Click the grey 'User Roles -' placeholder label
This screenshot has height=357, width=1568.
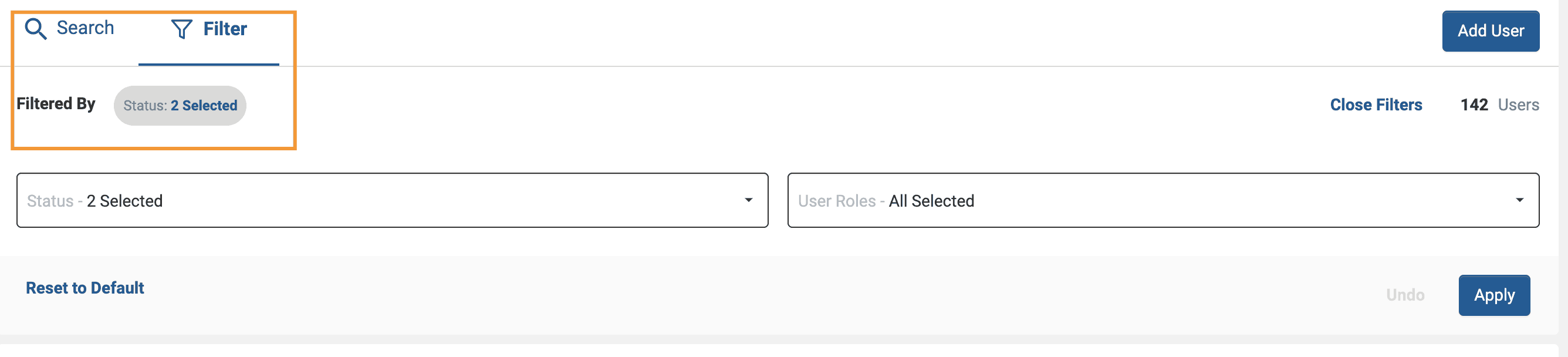pyautogui.click(x=840, y=201)
